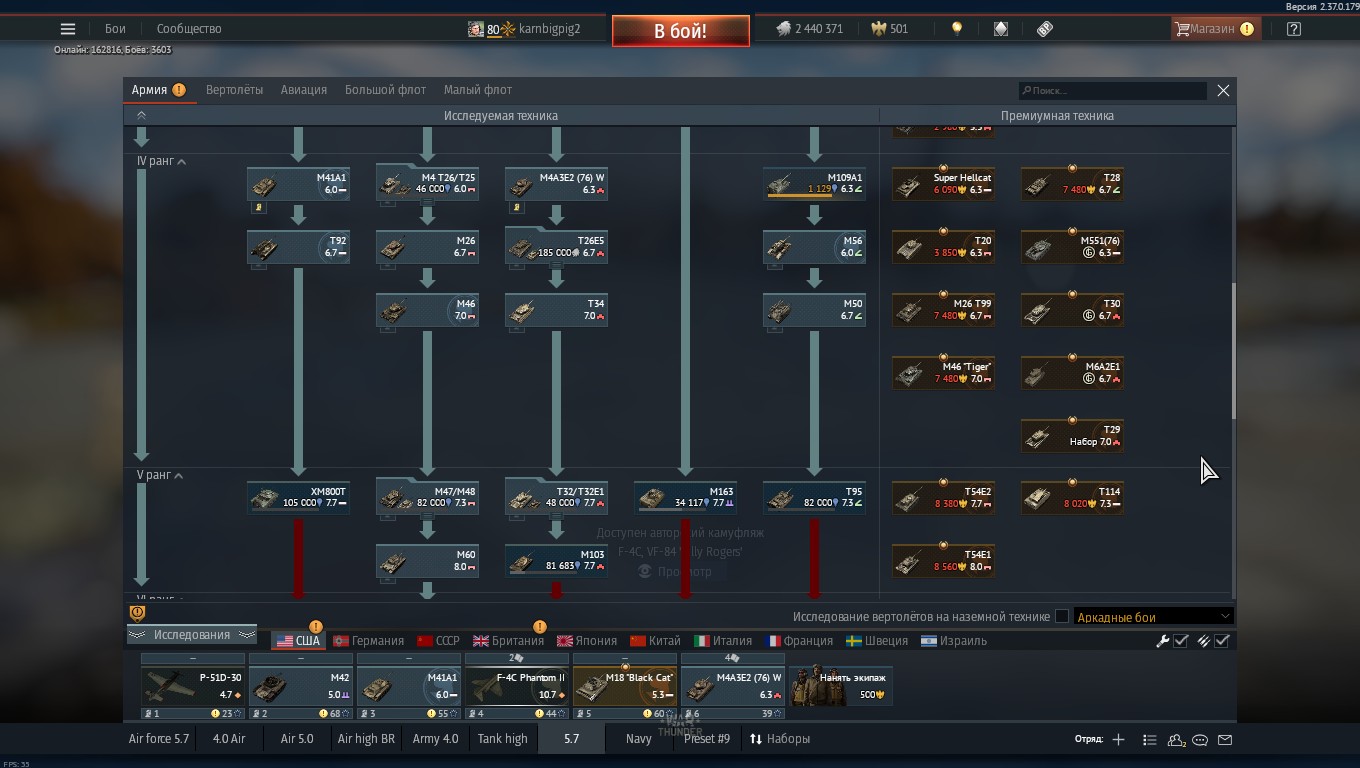Open the Бои menu
The height and width of the screenshot is (768, 1360).
click(115, 29)
